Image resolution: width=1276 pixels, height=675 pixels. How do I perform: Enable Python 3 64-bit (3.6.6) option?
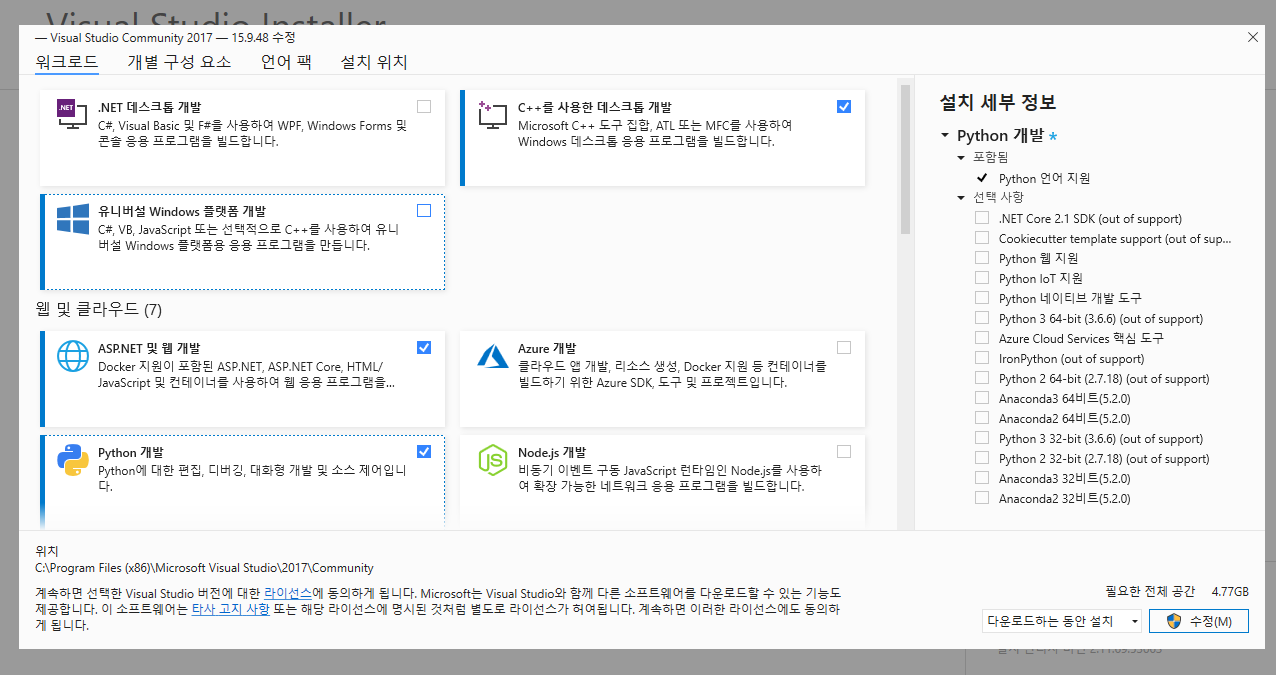click(x=982, y=318)
